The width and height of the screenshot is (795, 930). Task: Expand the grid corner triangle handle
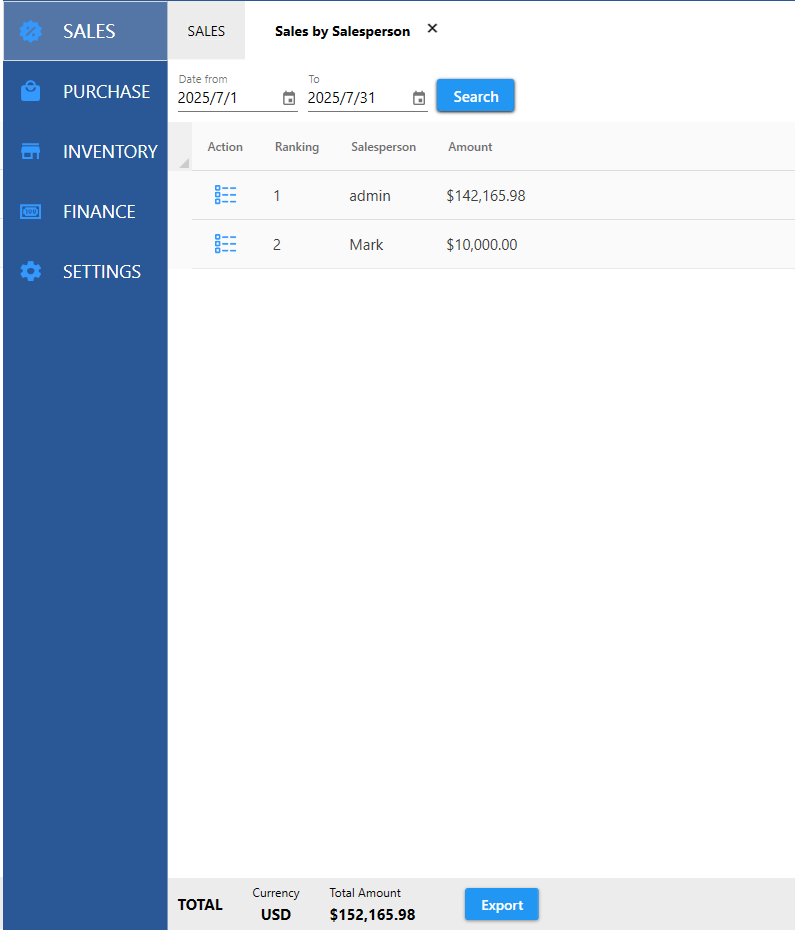click(183, 163)
